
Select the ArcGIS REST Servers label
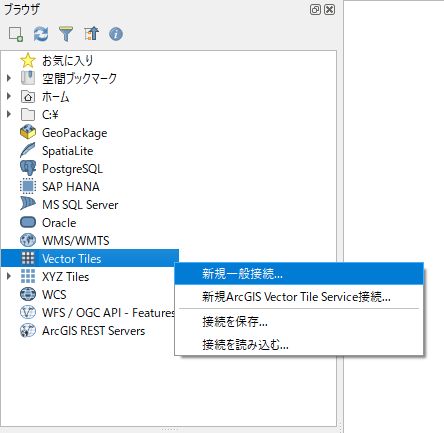click(x=93, y=331)
